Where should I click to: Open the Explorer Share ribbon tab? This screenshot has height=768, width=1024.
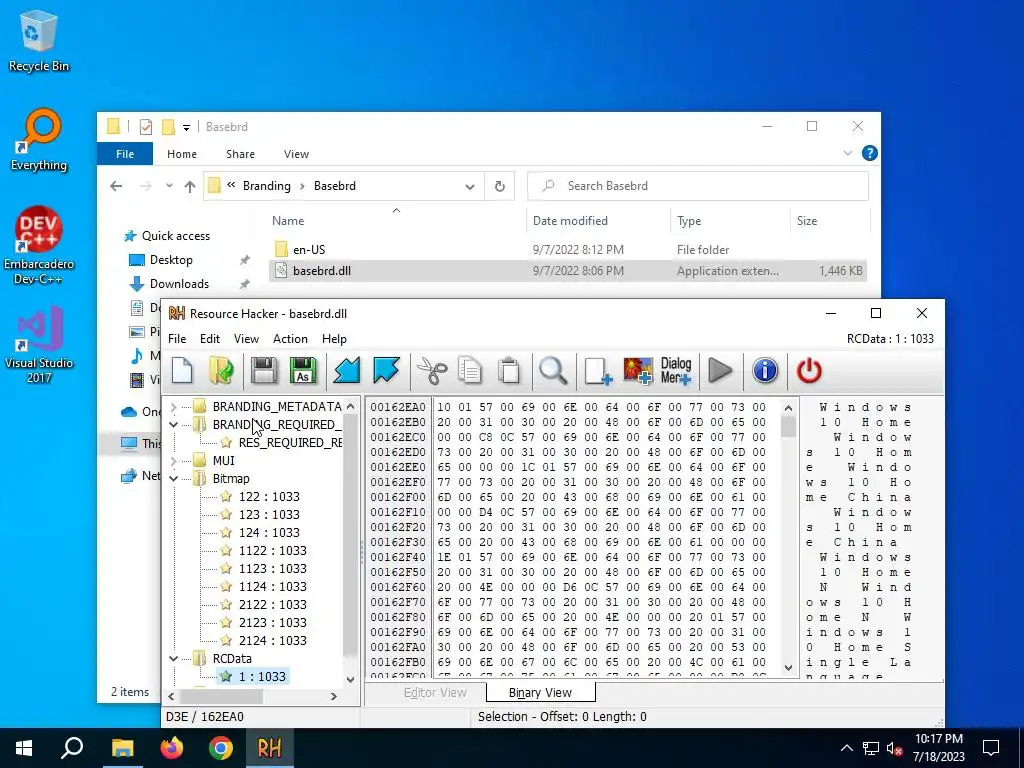[240, 154]
